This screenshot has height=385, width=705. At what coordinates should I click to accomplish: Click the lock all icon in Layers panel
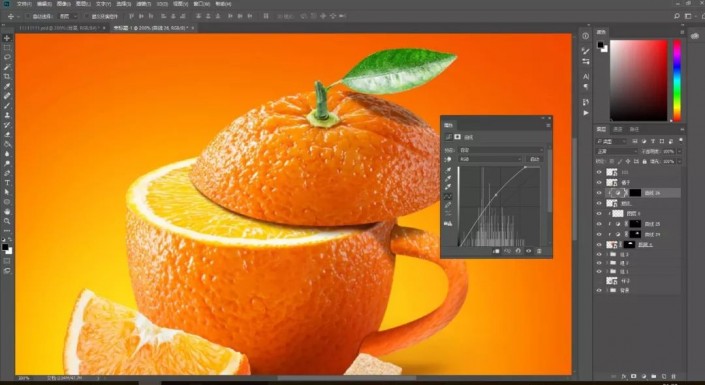pyautogui.click(x=644, y=161)
